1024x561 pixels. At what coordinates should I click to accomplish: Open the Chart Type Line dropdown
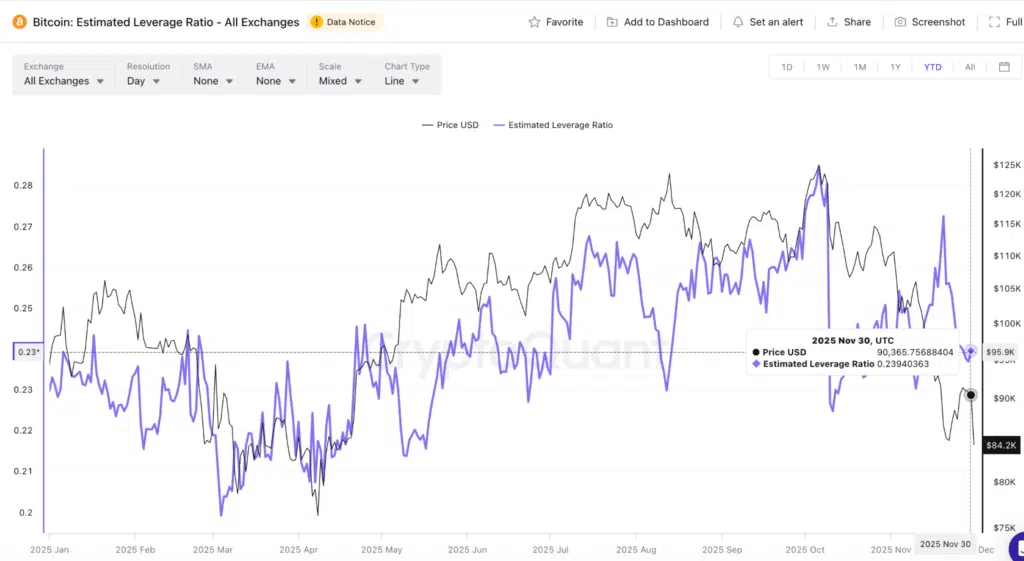[x=405, y=81]
